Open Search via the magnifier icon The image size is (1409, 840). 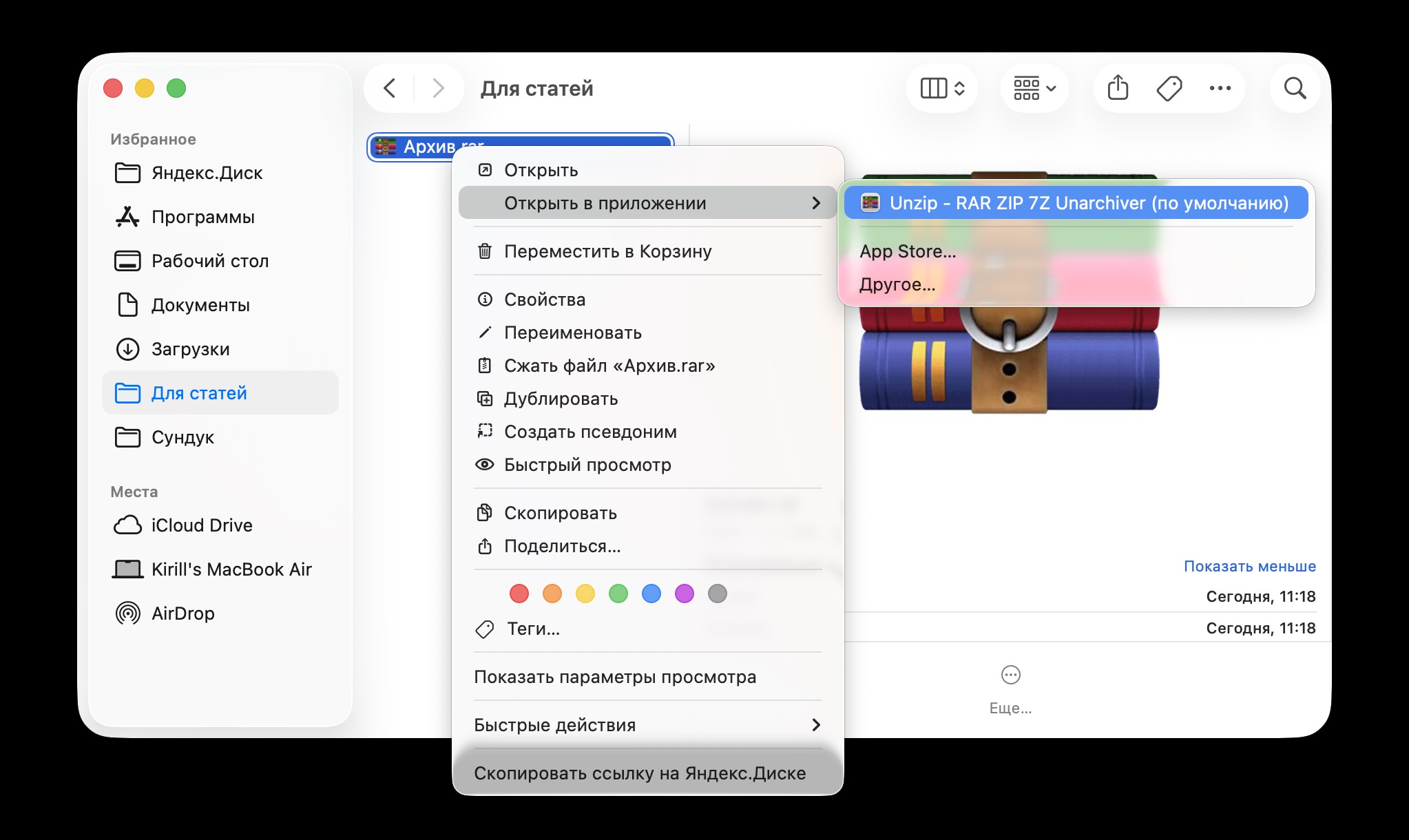pos(1295,88)
